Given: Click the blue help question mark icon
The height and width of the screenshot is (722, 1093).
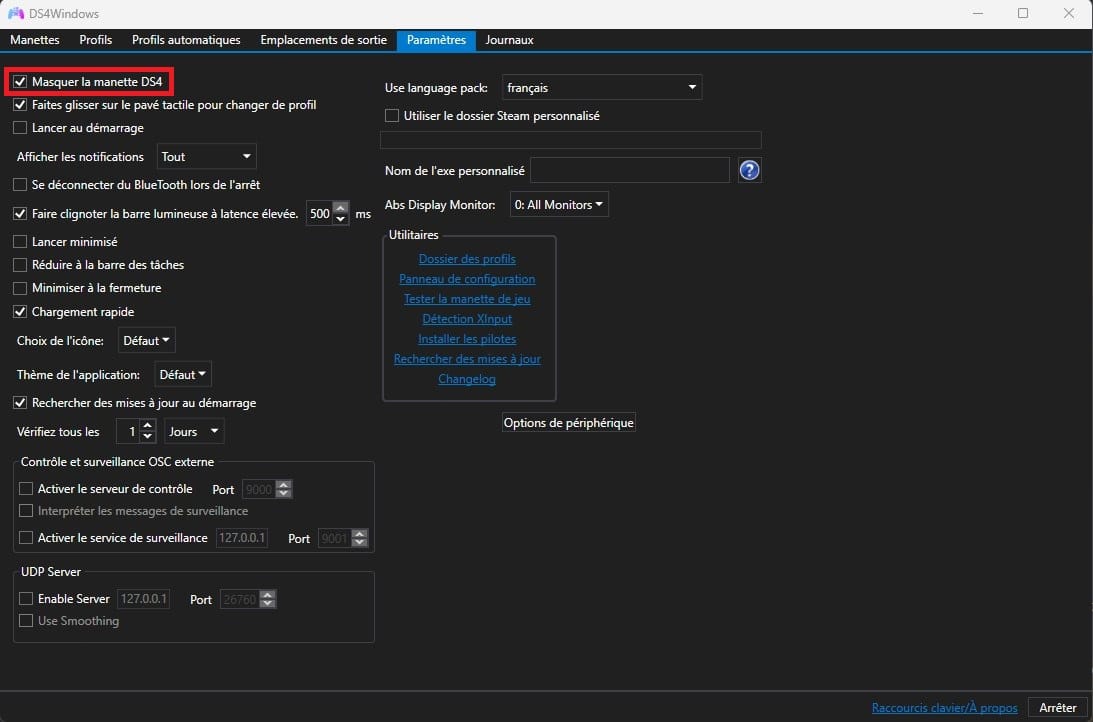Looking at the screenshot, I should point(749,170).
